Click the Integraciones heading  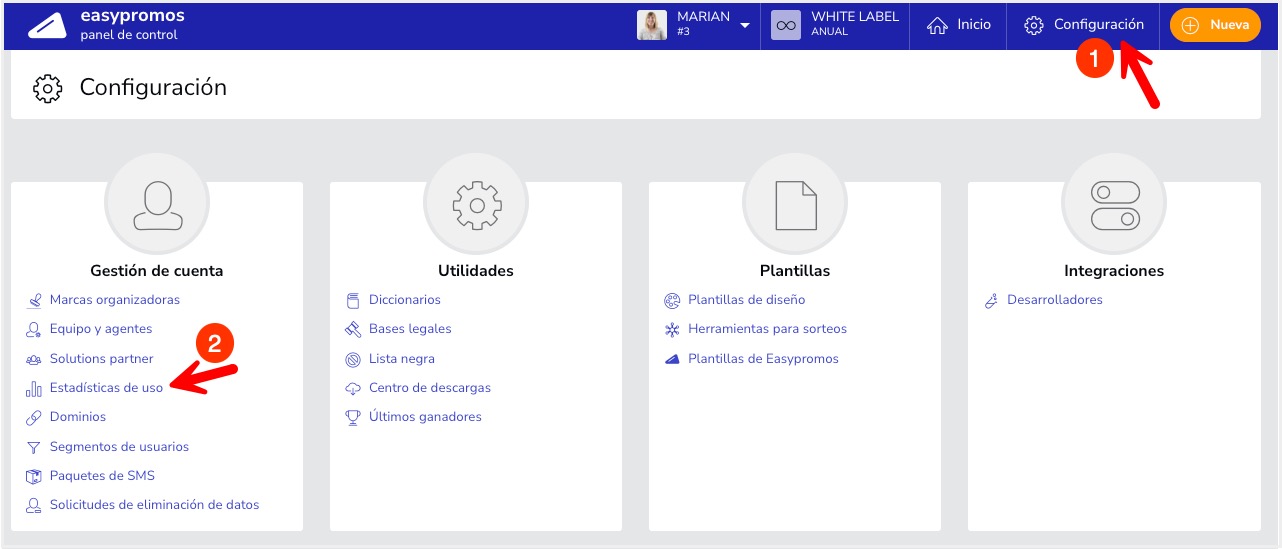(x=1114, y=271)
